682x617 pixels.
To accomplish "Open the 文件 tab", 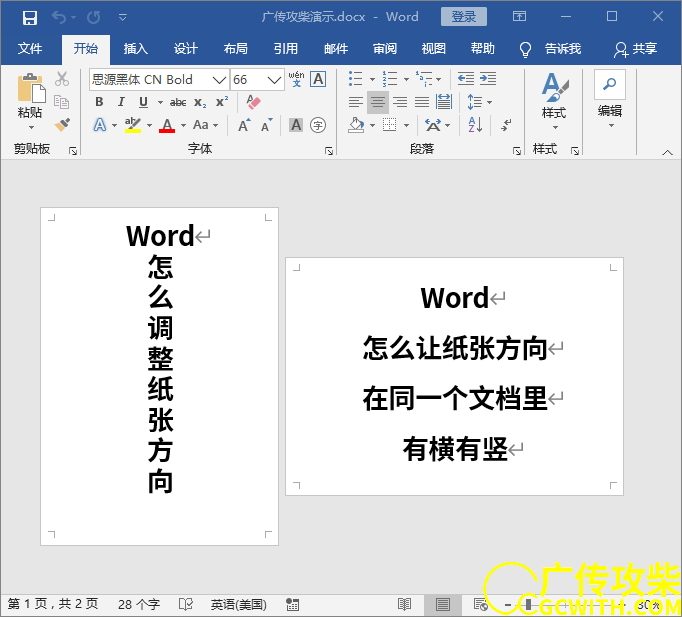I will [x=30, y=48].
